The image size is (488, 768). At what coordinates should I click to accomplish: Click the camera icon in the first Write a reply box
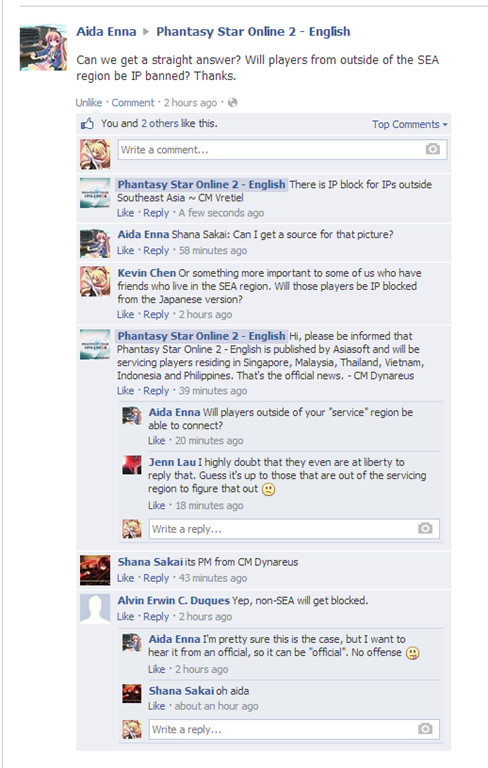point(425,528)
